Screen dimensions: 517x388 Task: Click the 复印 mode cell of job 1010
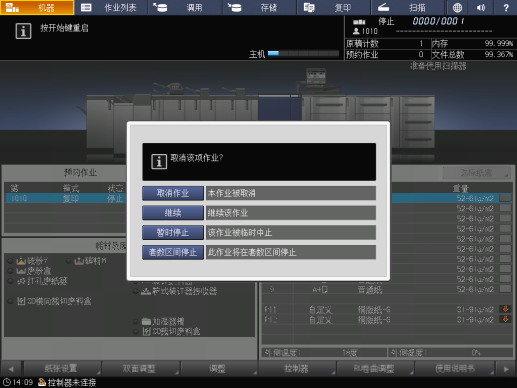tap(71, 199)
